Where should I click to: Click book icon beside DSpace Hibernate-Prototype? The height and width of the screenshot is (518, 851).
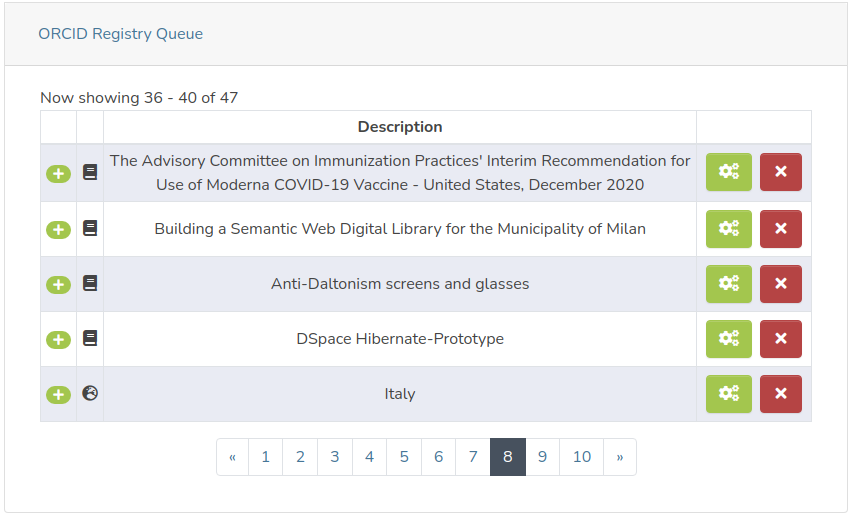tap(90, 339)
